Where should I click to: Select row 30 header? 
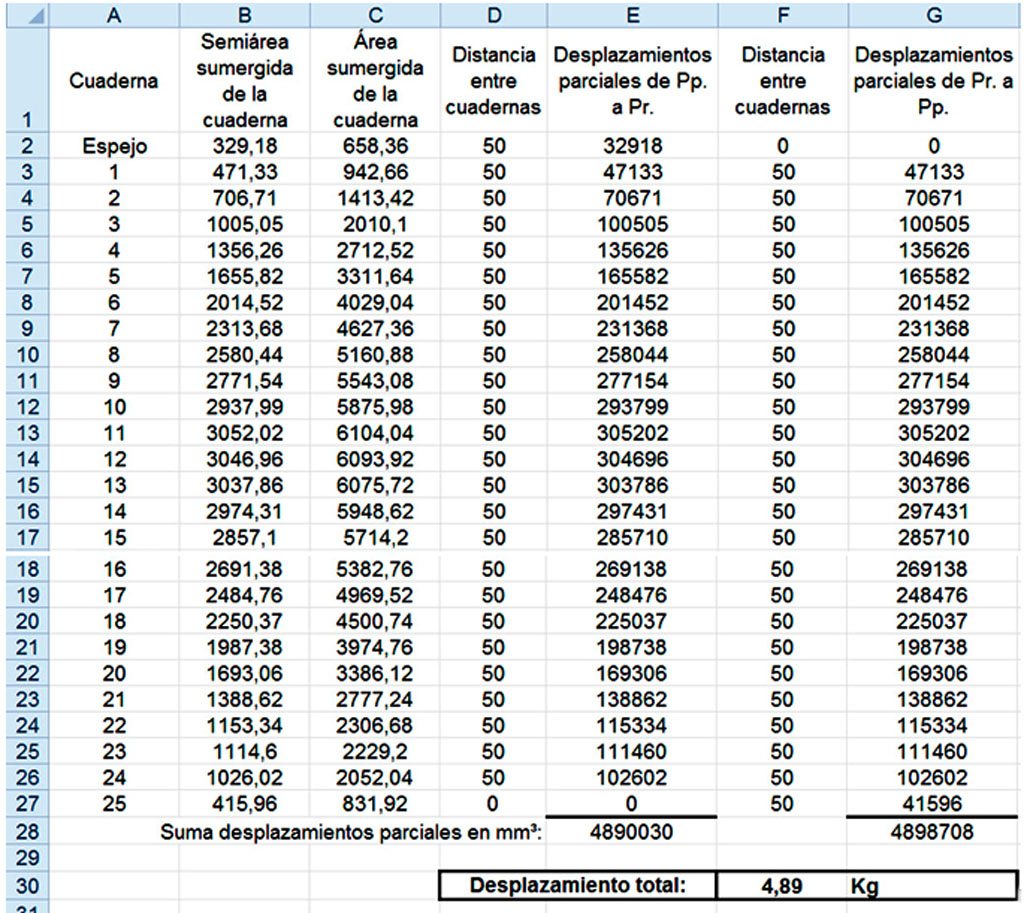point(28,886)
